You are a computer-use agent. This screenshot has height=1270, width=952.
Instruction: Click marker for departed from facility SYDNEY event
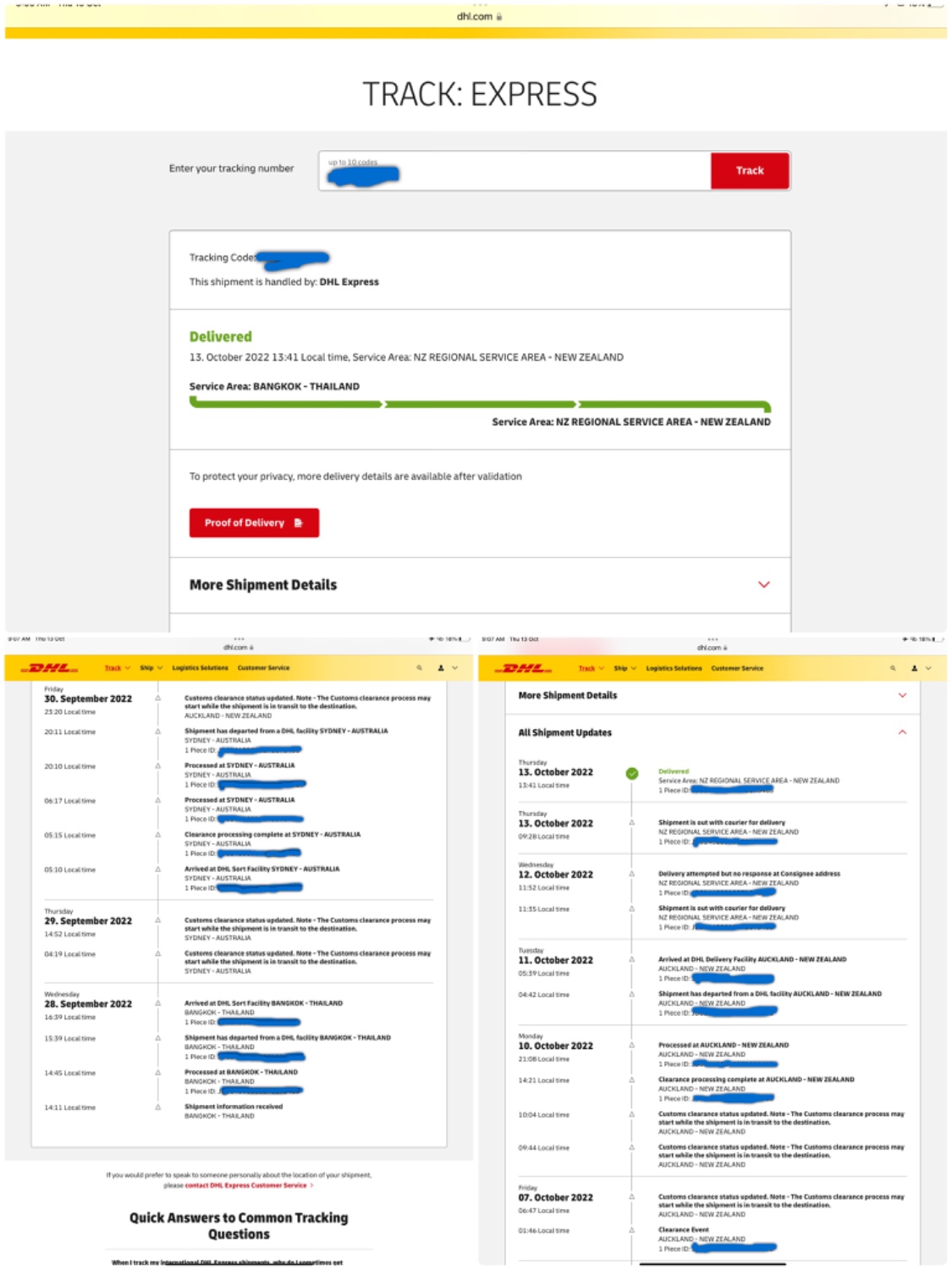coord(158,732)
